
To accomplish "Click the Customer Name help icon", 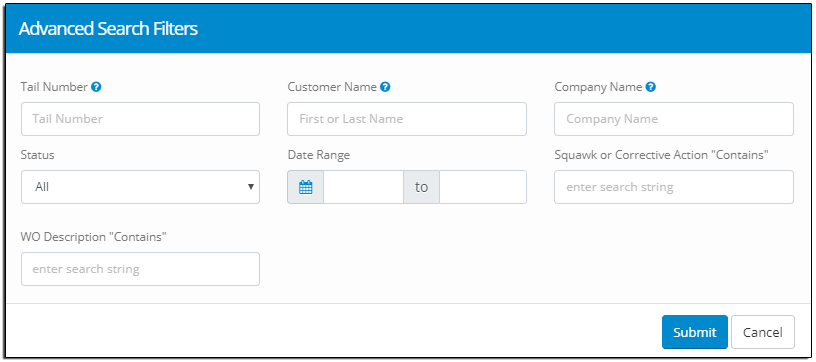I will coord(385,87).
